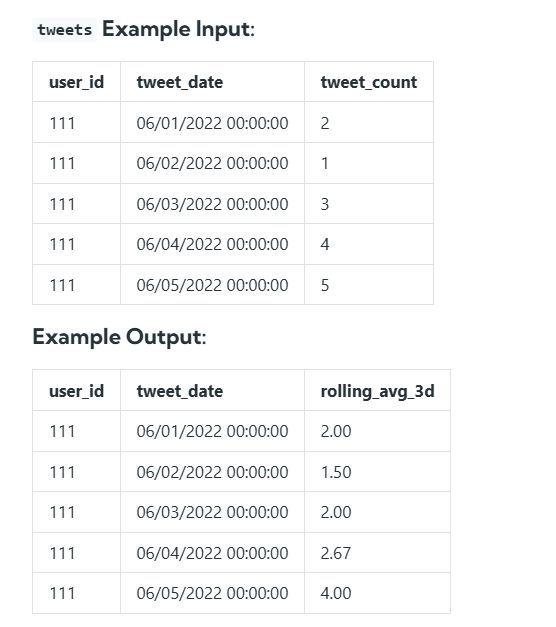556x627 pixels.
Task: Click tweet_date header in output table
Action: (180, 391)
